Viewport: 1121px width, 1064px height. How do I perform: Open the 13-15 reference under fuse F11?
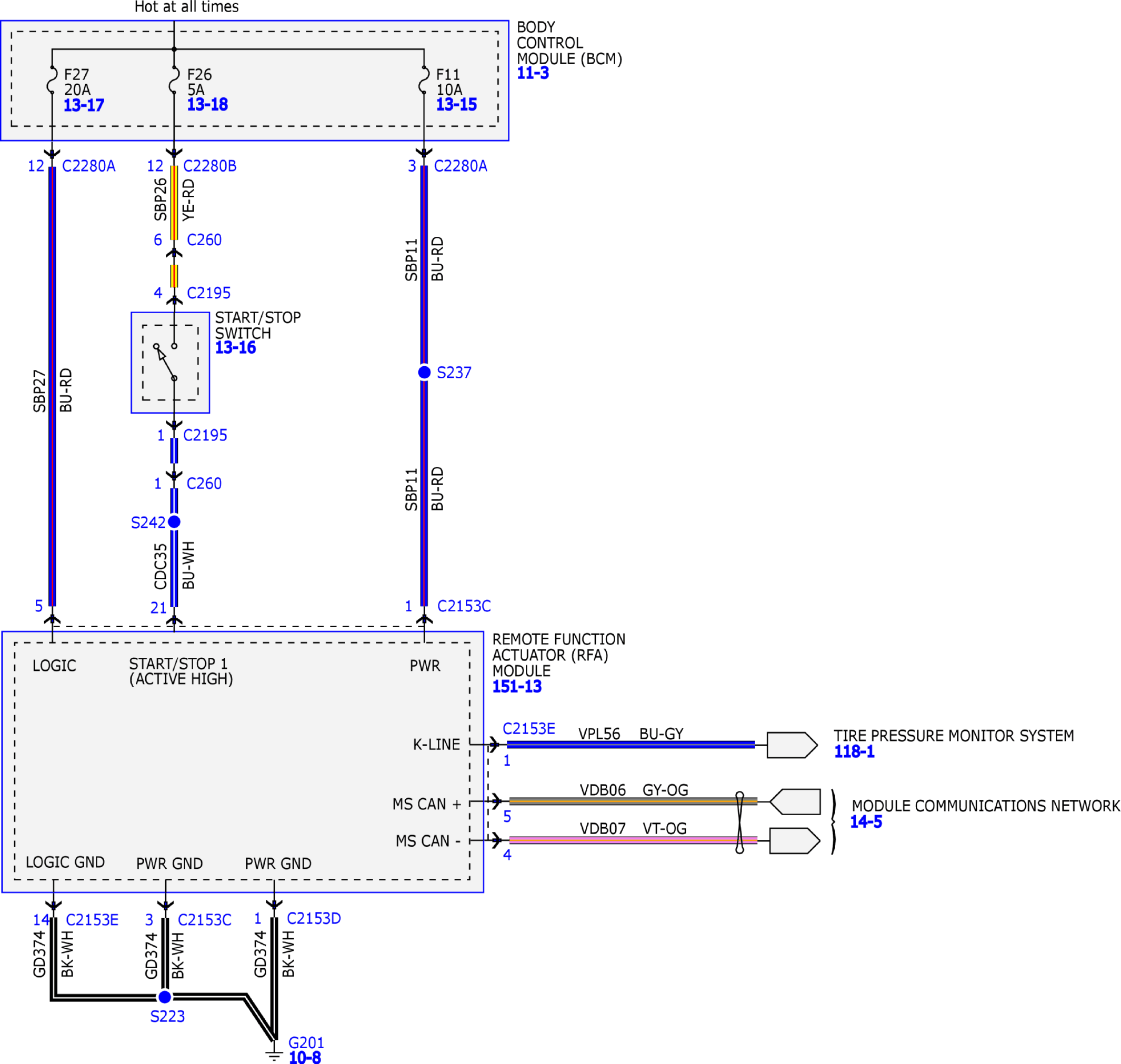456,104
